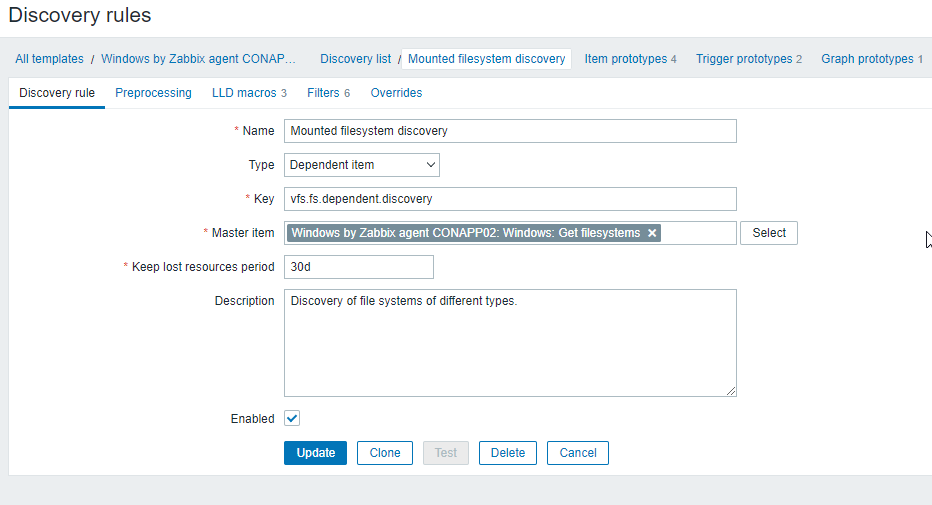Open the Overrides tab
The height and width of the screenshot is (505, 932).
click(x=396, y=93)
